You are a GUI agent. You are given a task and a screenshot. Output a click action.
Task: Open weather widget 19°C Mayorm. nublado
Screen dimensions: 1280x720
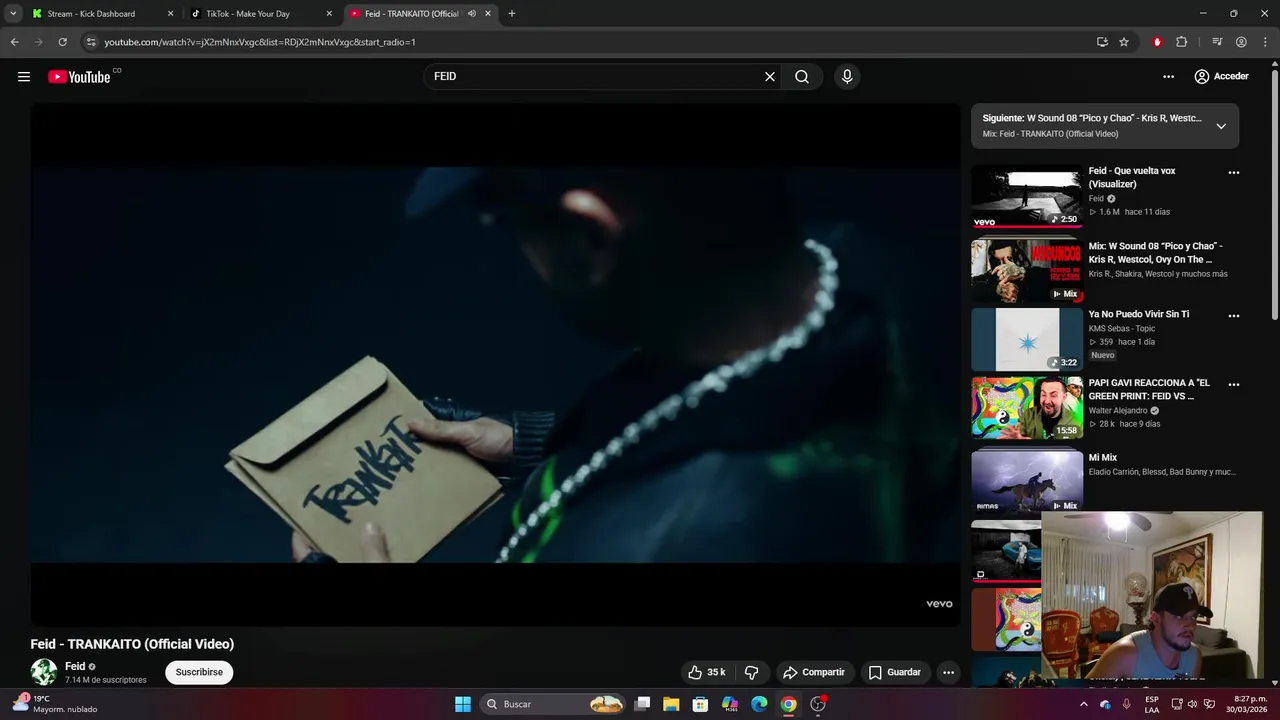point(55,704)
